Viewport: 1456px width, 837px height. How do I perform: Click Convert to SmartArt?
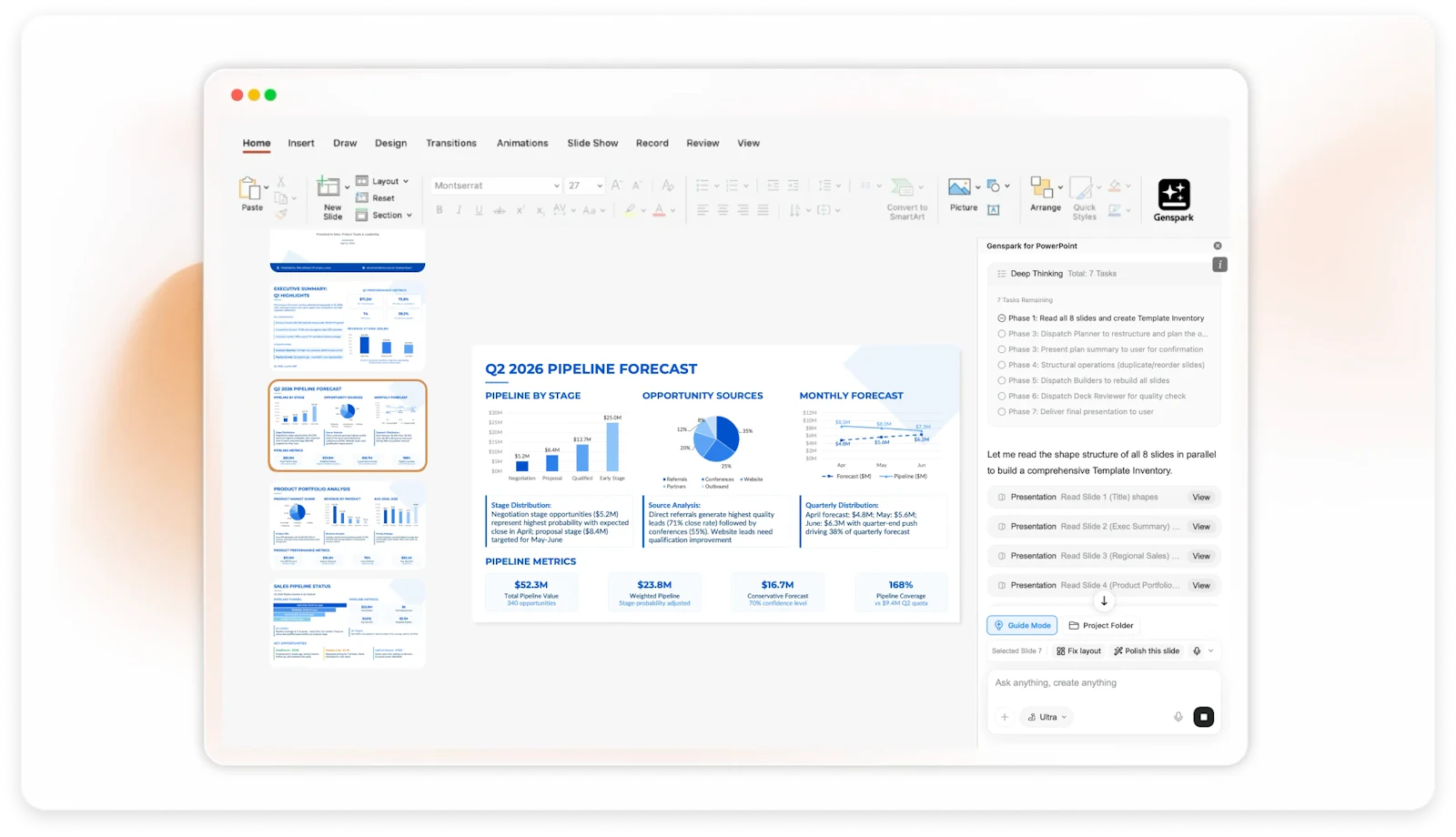[906, 199]
